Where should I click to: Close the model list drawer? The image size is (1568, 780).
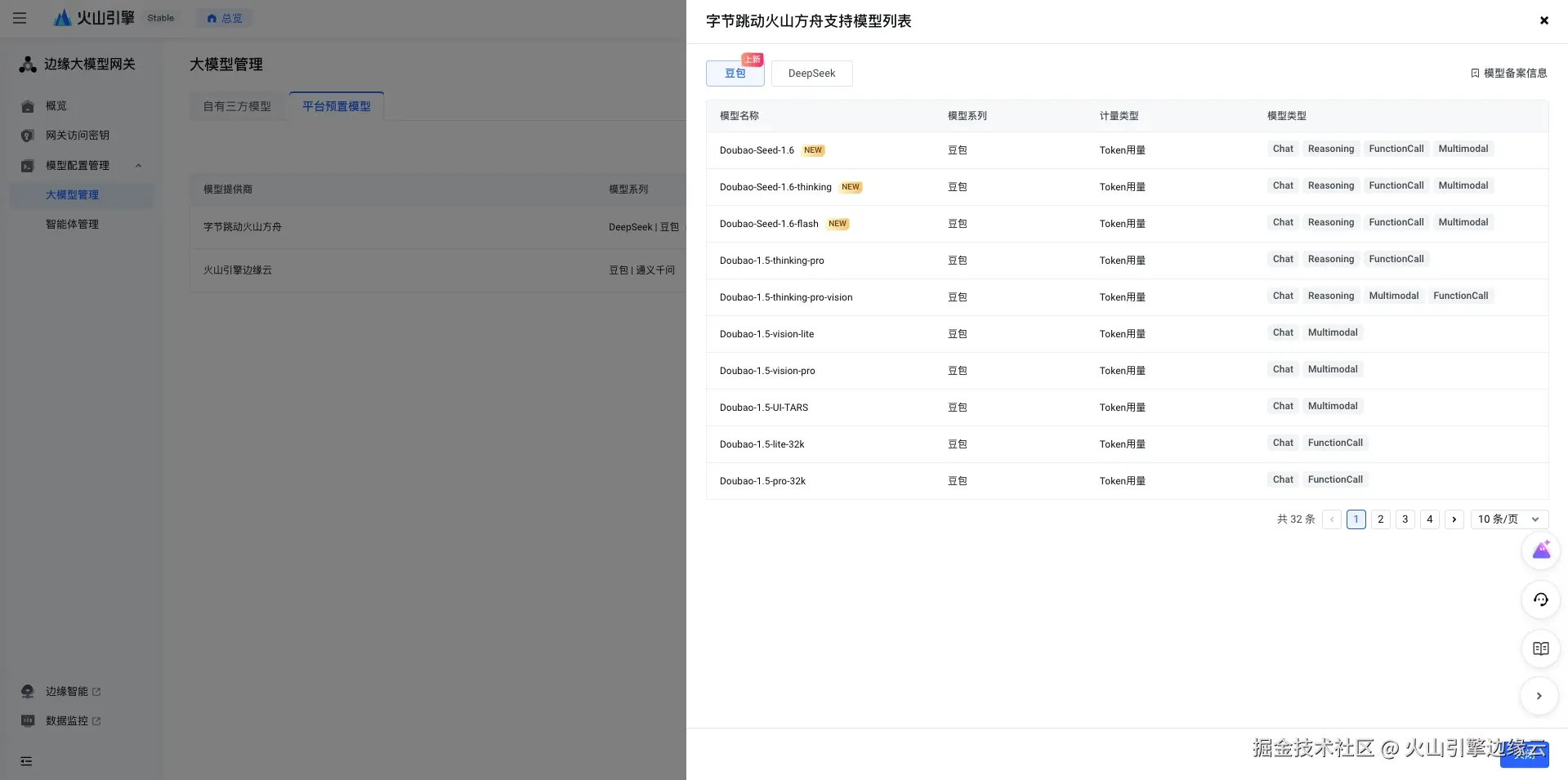pyautogui.click(x=1544, y=21)
